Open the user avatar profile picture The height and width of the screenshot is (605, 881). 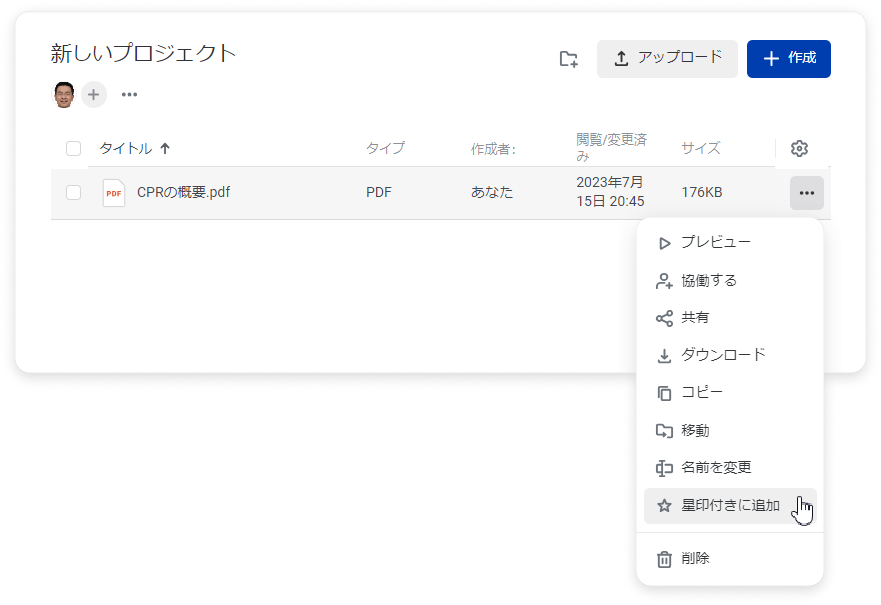pos(64,94)
